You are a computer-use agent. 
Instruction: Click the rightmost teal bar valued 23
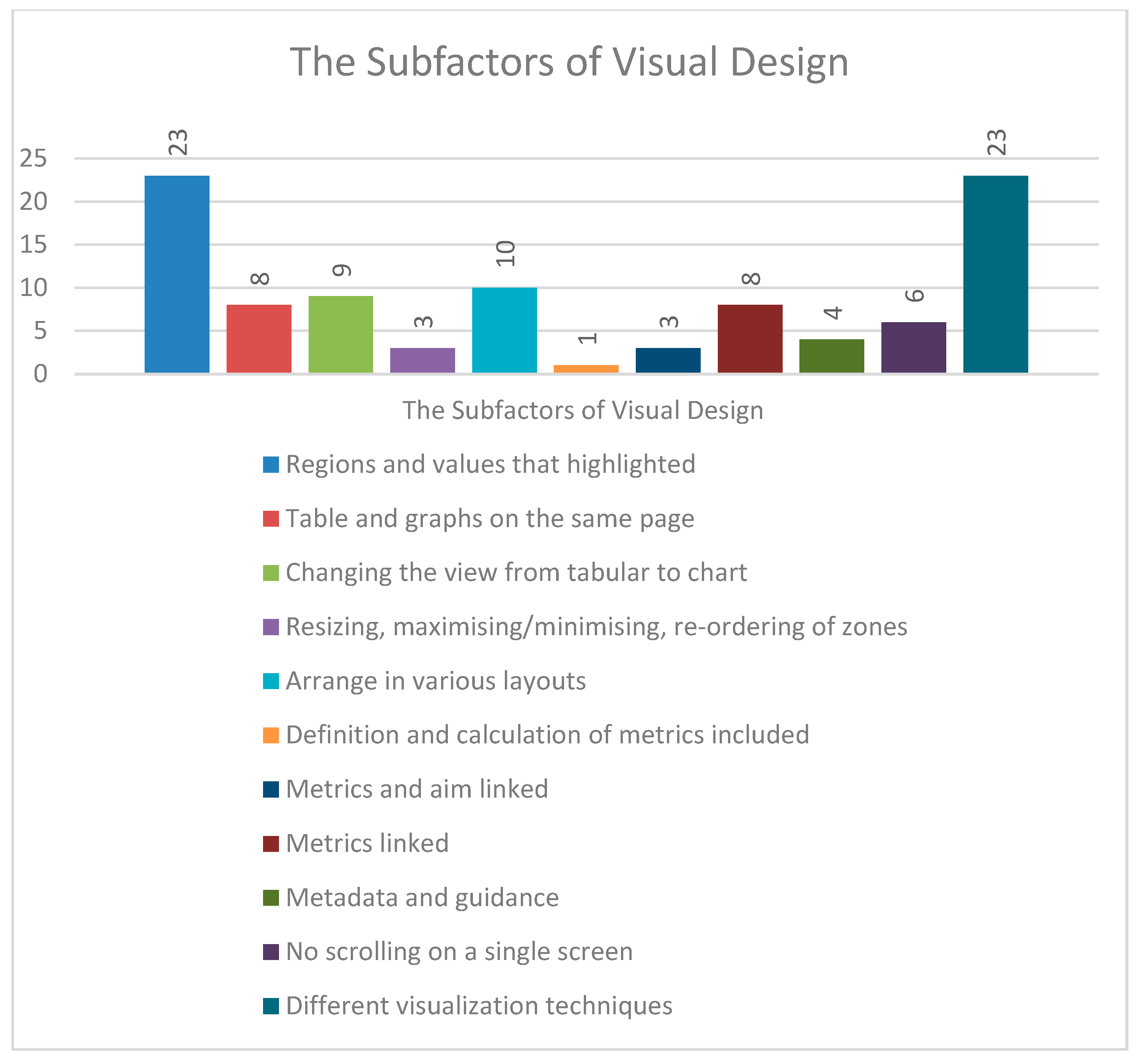(x=995, y=274)
